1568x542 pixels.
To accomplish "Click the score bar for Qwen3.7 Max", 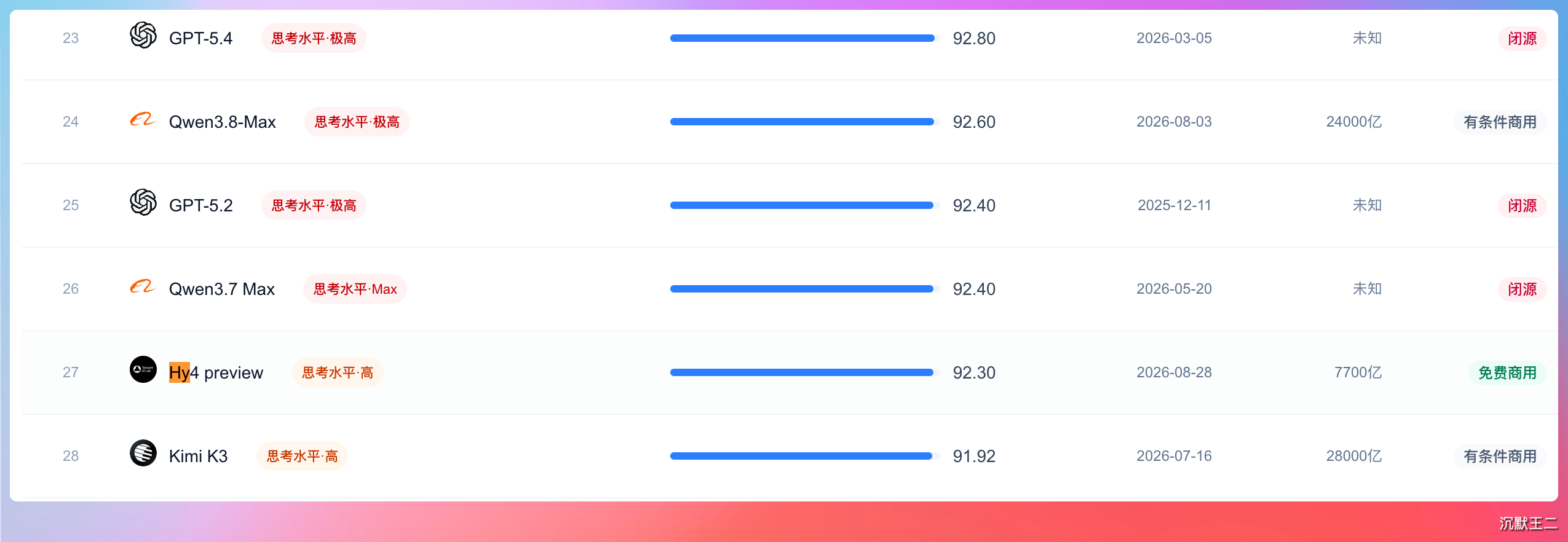I will [805, 289].
